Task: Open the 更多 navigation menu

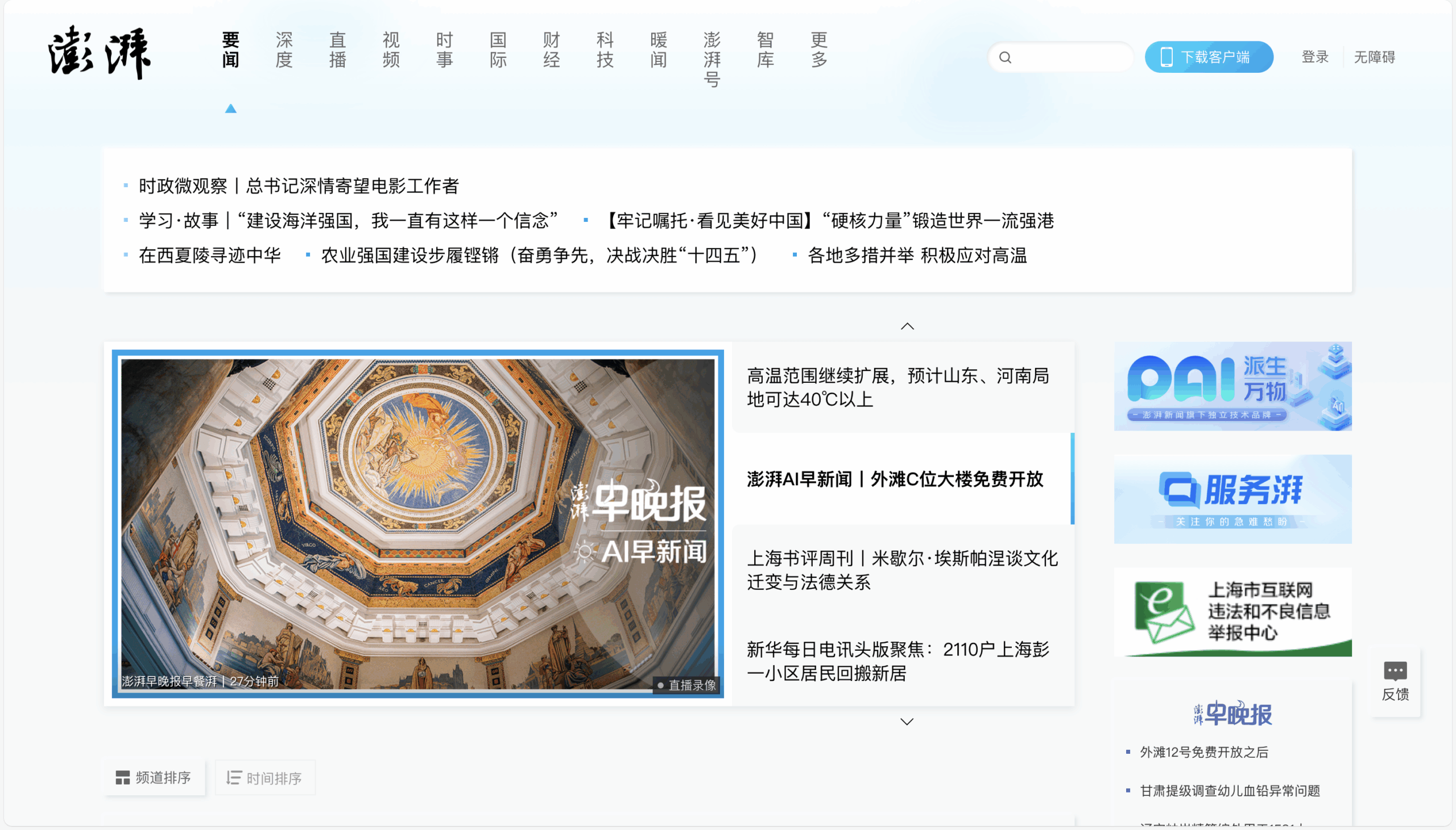Action: pos(819,49)
